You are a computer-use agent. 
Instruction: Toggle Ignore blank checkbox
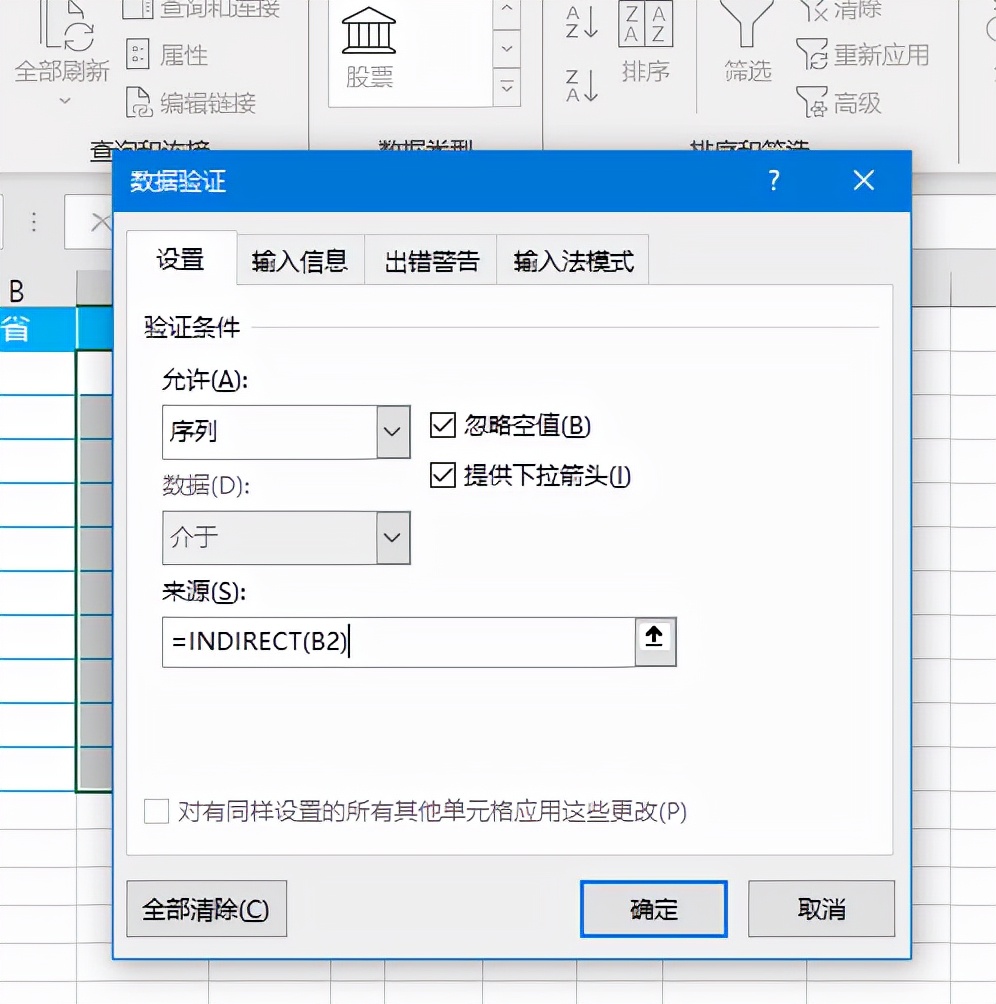click(442, 425)
